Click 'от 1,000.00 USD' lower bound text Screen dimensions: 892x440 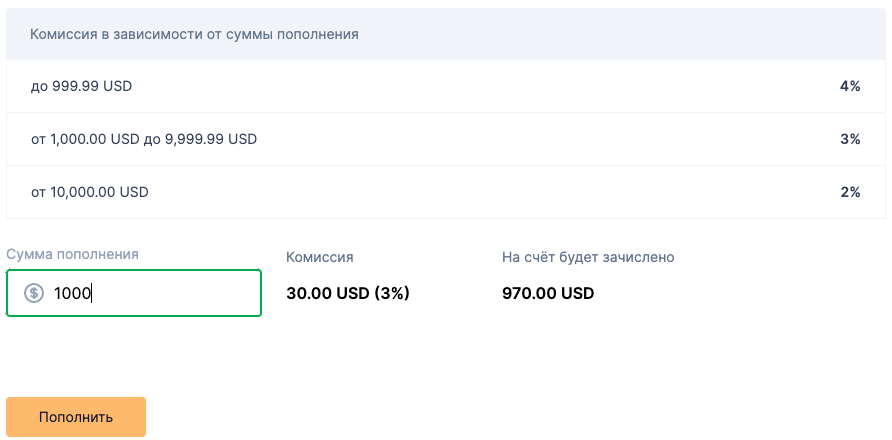pos(85,139)
